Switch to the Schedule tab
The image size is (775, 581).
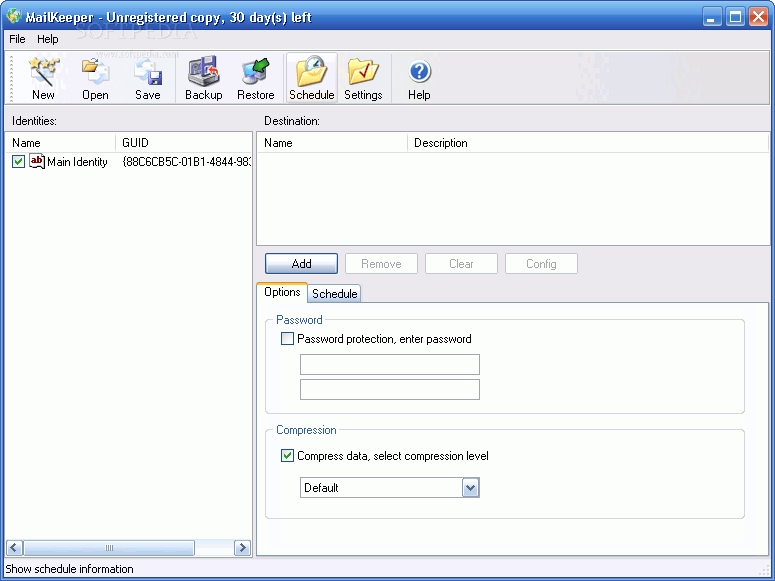335,294
